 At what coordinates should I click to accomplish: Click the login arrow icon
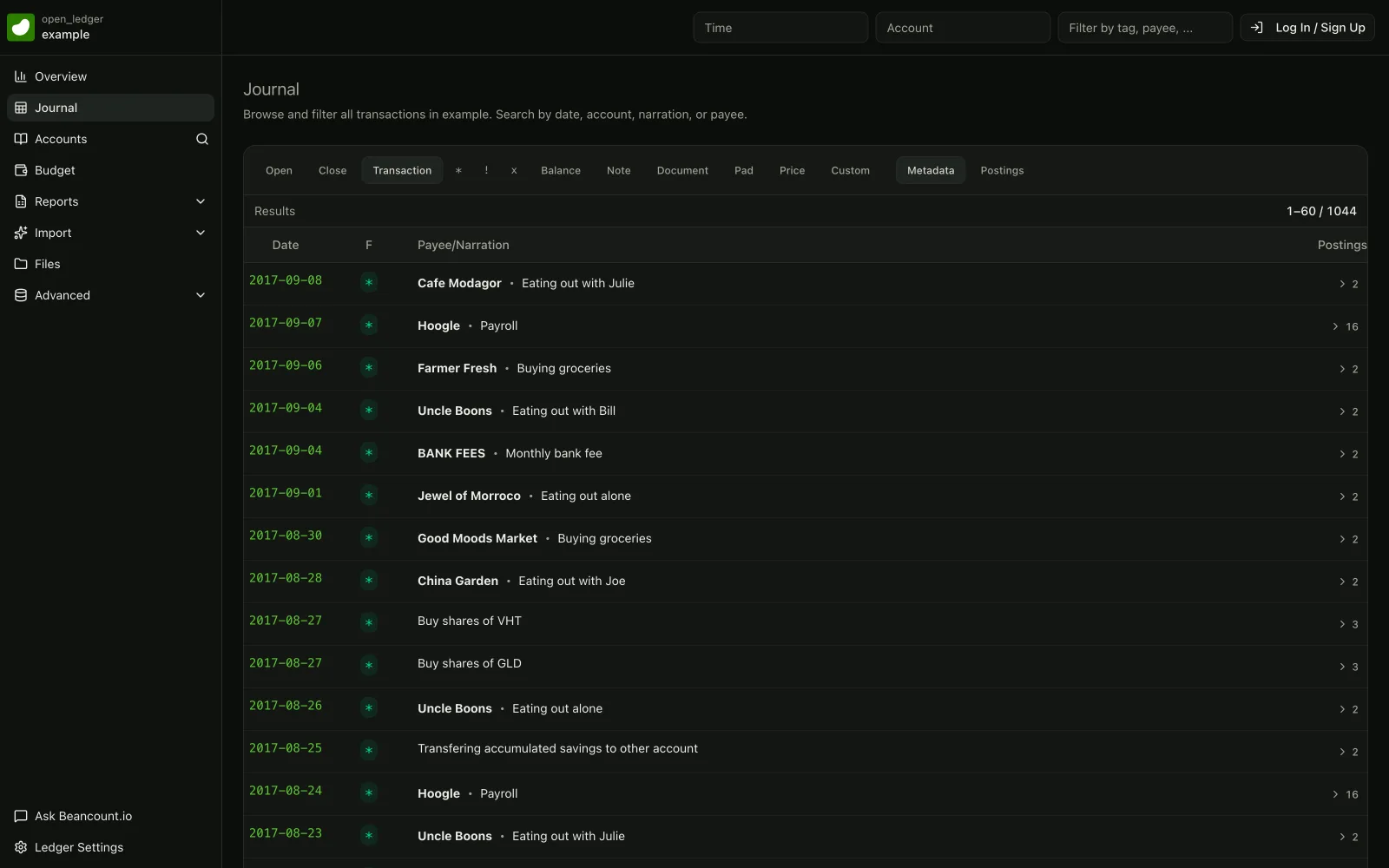coord(1256,28)
